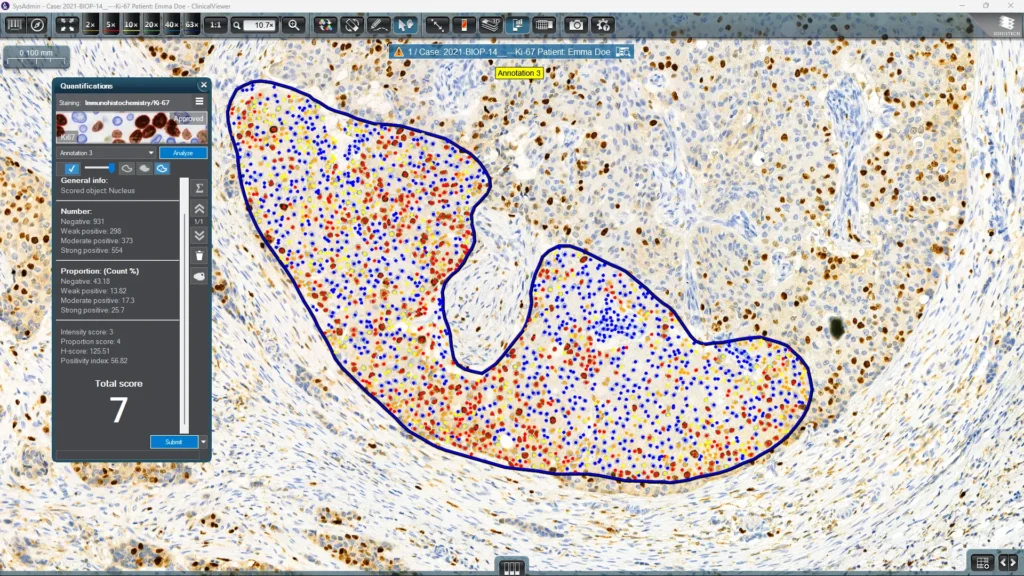This screenshot has height=576, width=1024.
Task: Select the highlighted blue overlay mode
Action: tap(162, 168)
